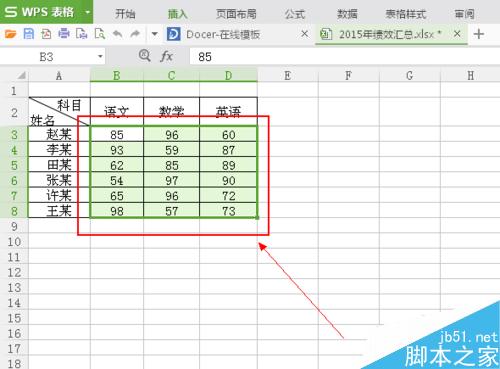The height and width of the screenshot is (369, 500).
Task: Select row 3 header
Action: click(x=14, y=134)
